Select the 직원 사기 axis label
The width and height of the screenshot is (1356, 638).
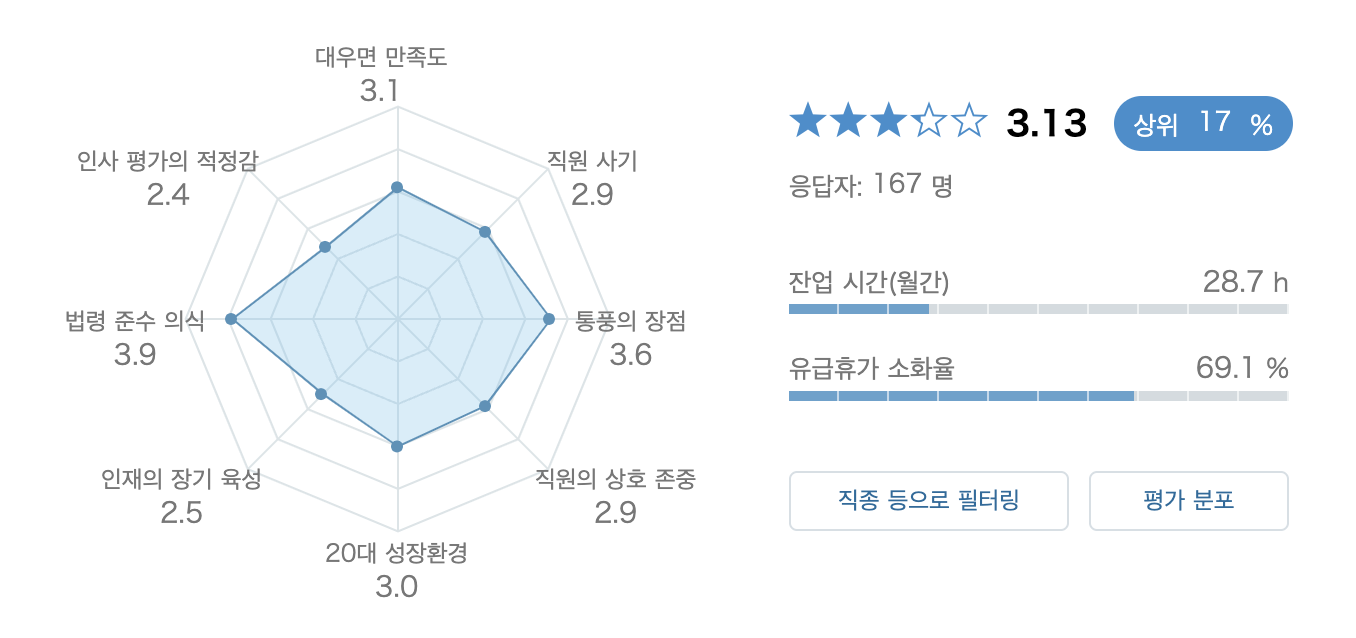(592, 159)
